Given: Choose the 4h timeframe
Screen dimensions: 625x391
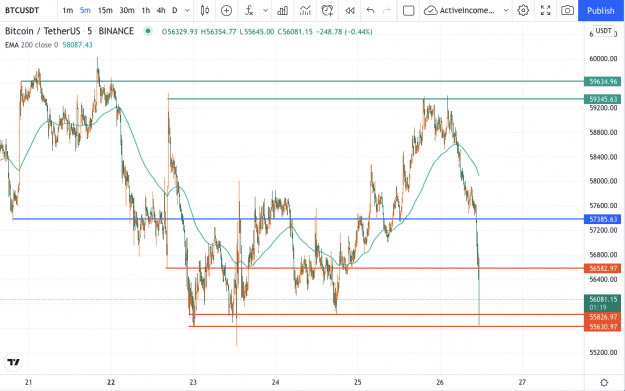Looking at the screenshot, I should pyautogui.click(x=161, y=10).
